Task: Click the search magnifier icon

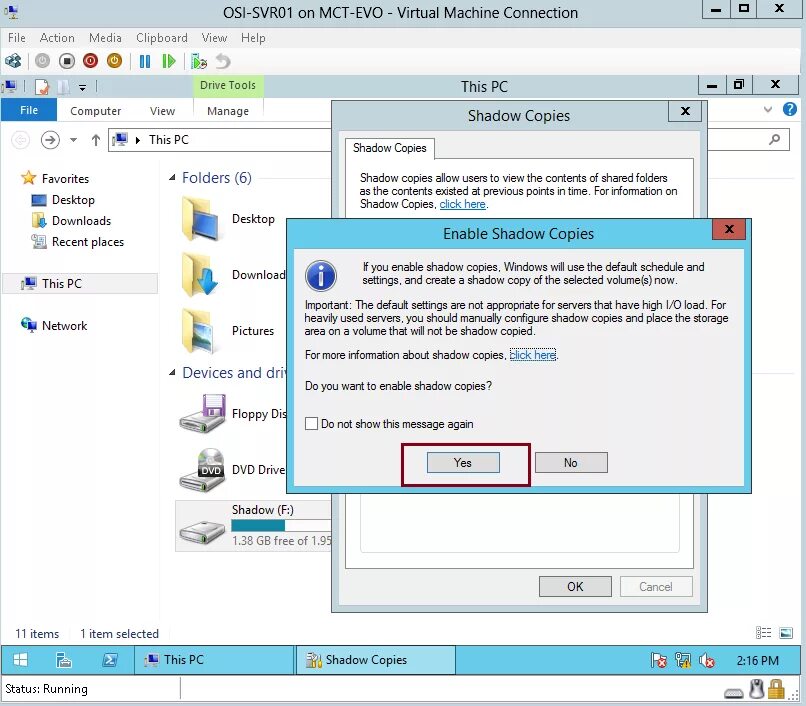Action: 774,139
